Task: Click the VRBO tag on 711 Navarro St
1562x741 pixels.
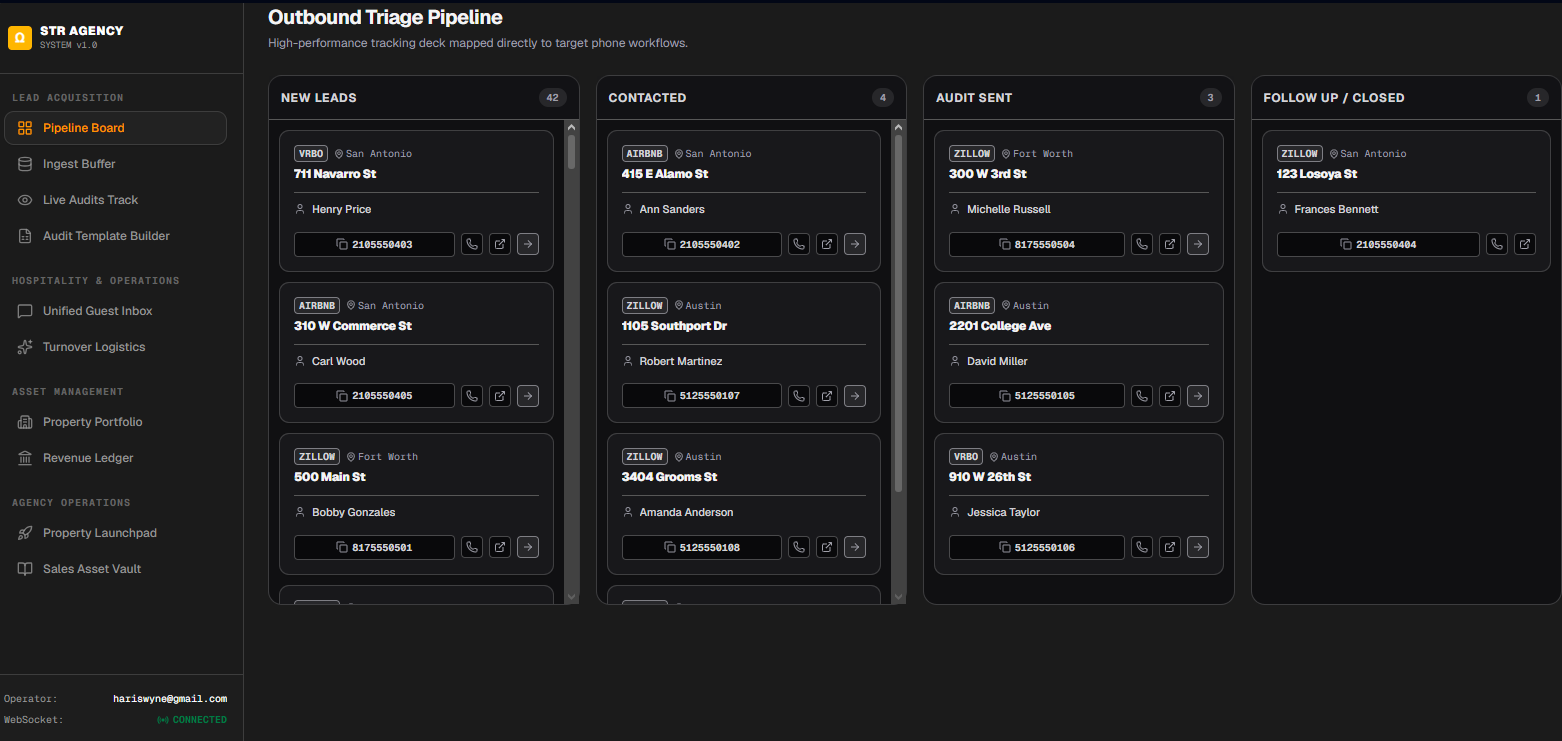Action: click(311, 154)
